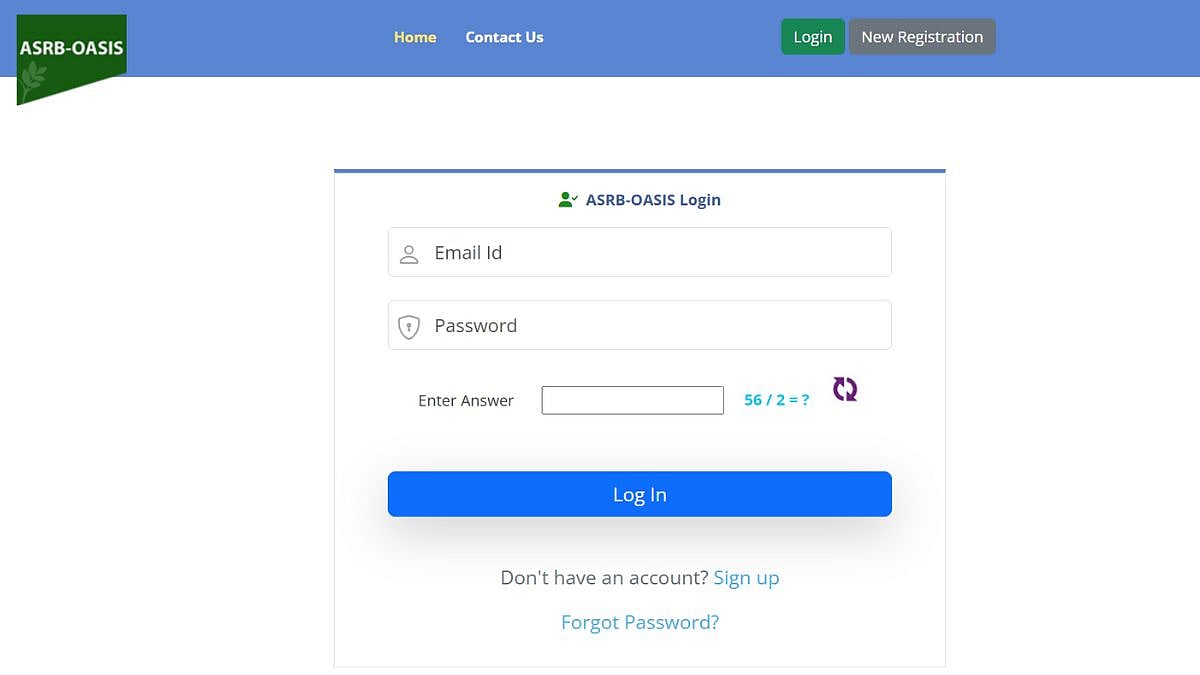Select the person icon in Email Id field
The width and height of the screenshot is (1200, 675).
coord(408,252)
